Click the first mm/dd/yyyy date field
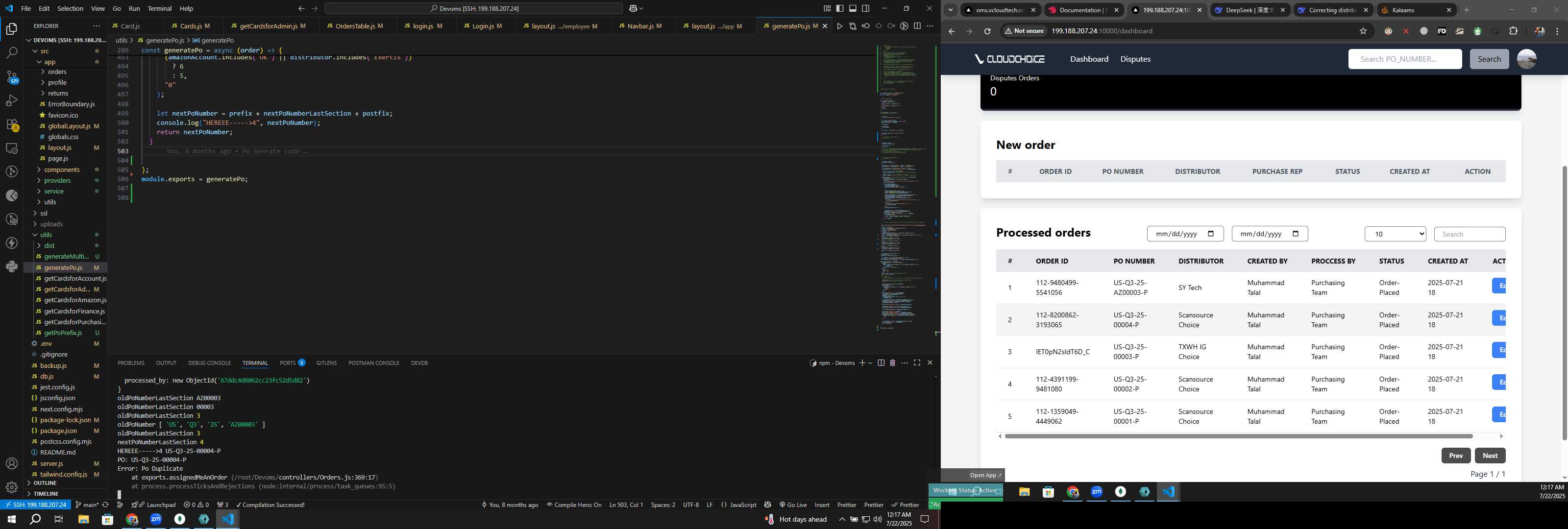 1184,234
